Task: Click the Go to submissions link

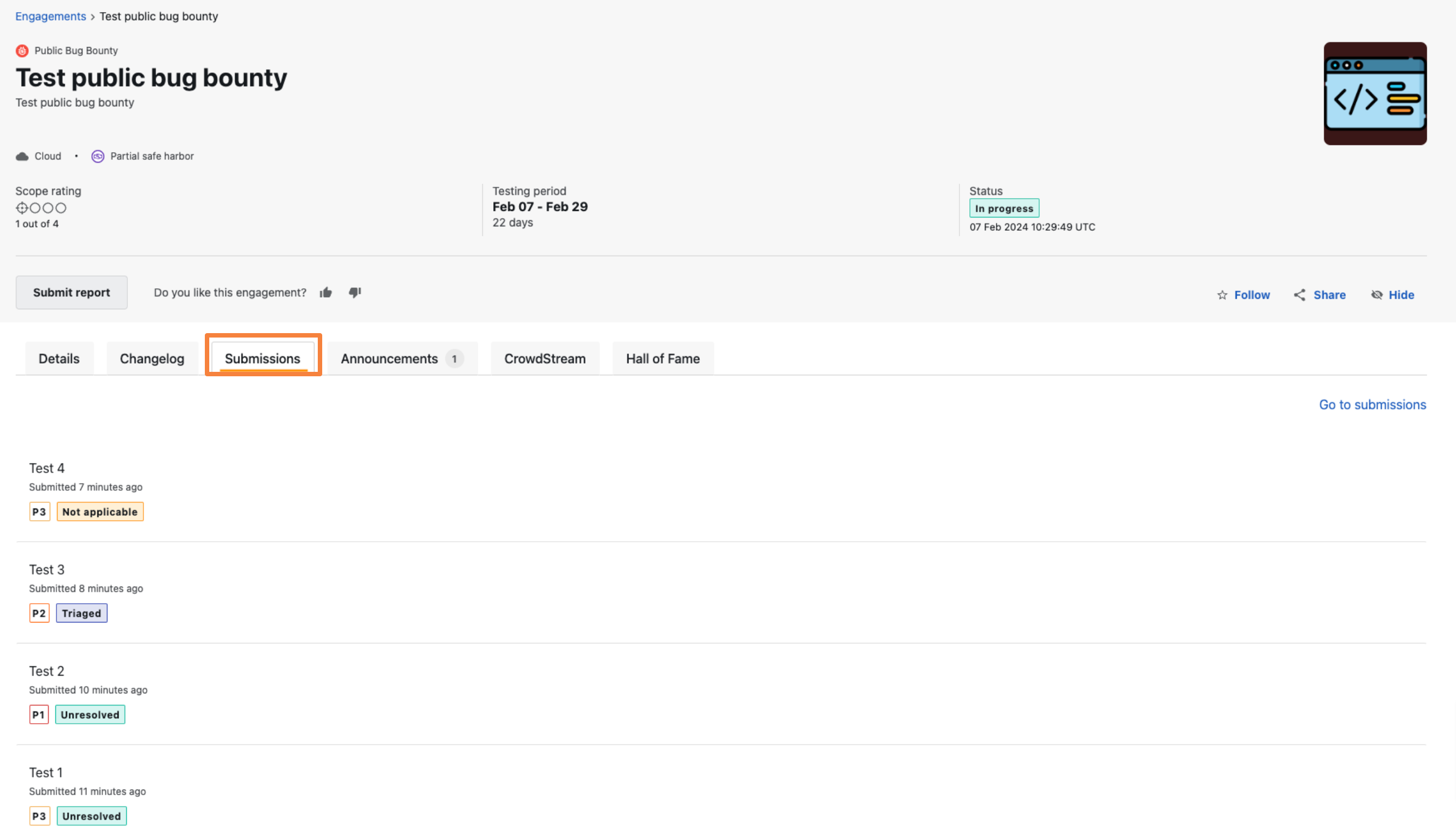Action: (x=1373, y=405)
